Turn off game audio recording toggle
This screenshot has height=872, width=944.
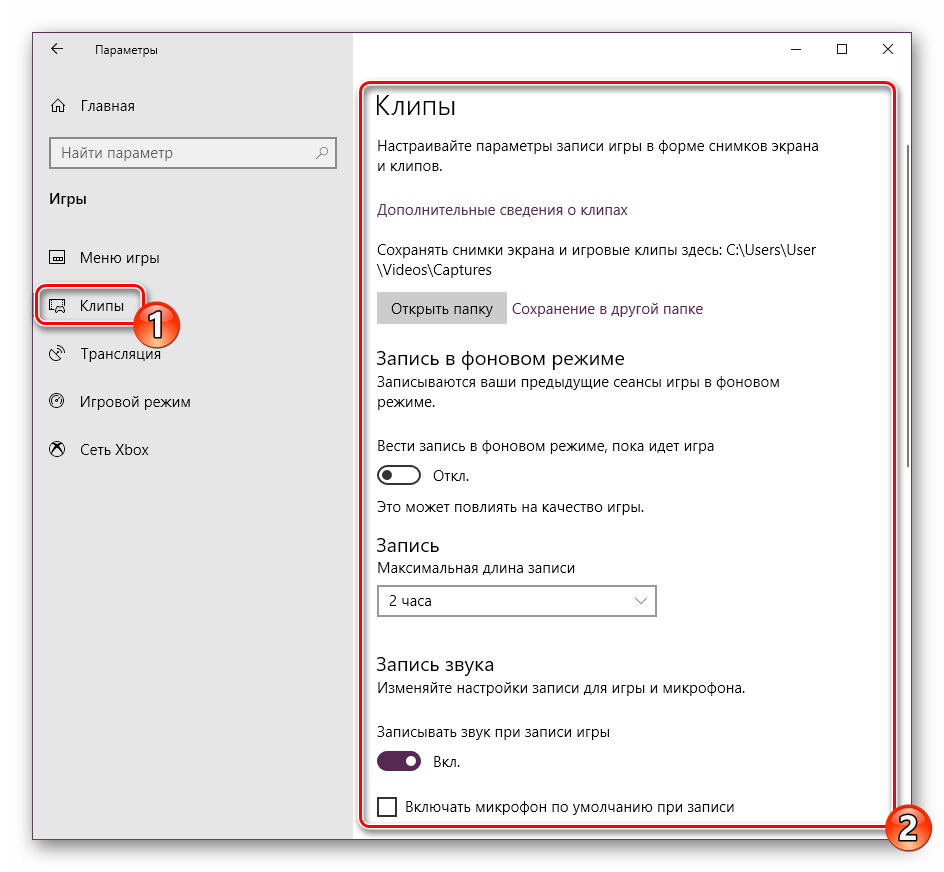coord(398,762)
